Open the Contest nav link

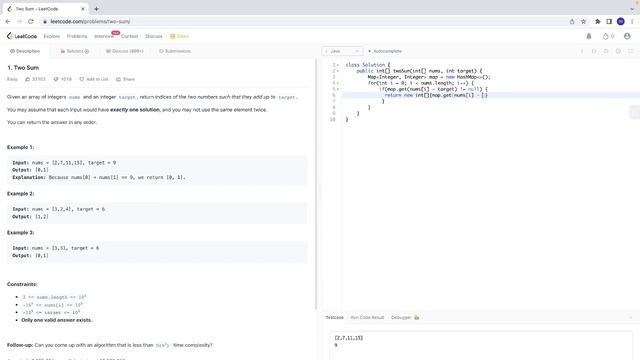click(130, 36)
